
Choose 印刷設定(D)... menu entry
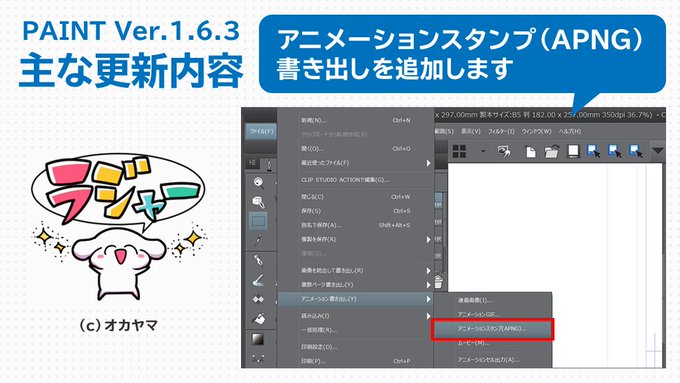(x=356, y=347)
